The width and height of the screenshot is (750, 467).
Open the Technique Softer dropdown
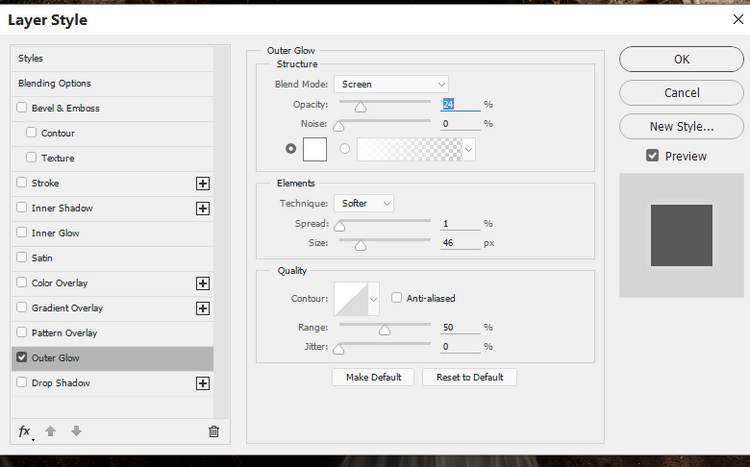click(x=364, y=203)
